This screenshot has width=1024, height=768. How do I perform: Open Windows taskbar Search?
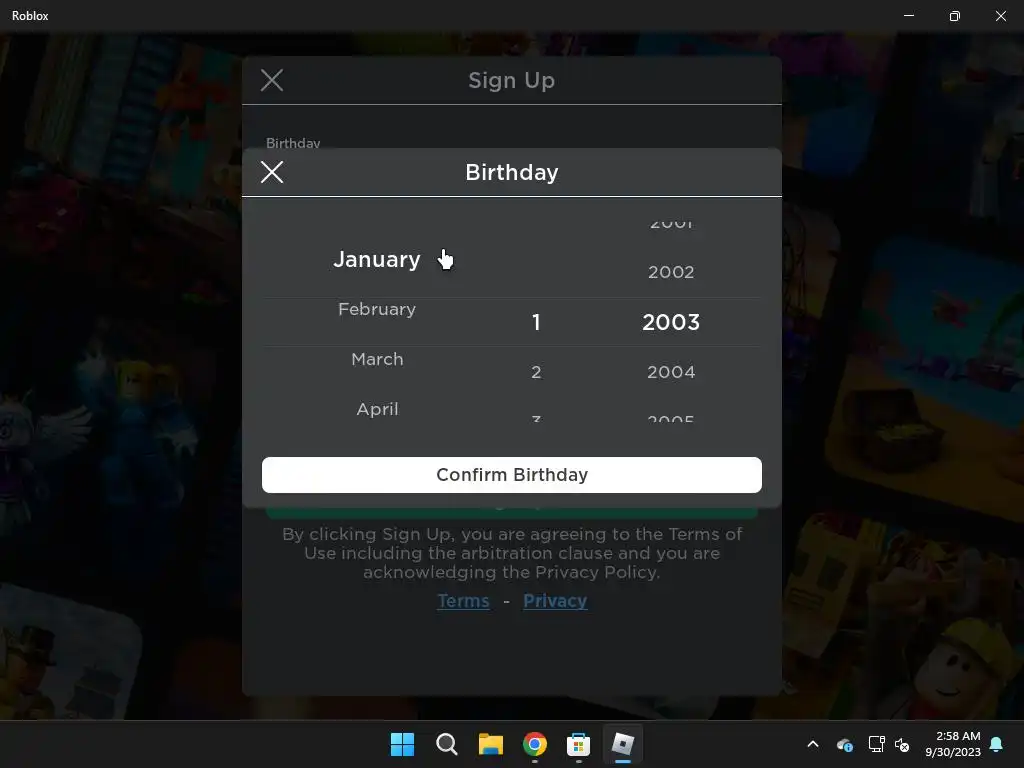[447, 744]
